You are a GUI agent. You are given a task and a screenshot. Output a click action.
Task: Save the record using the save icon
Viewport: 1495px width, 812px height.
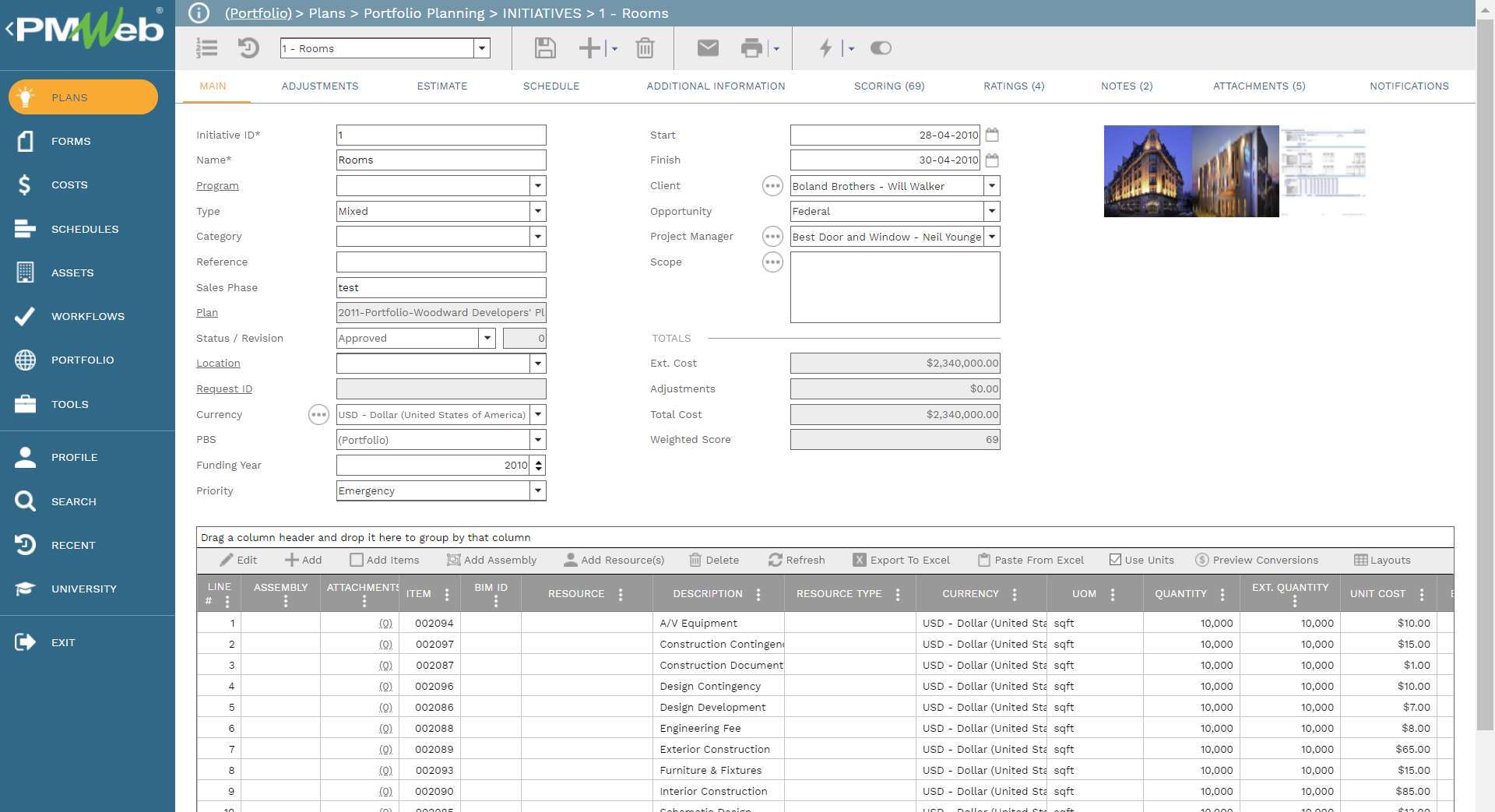pos(545,48)
